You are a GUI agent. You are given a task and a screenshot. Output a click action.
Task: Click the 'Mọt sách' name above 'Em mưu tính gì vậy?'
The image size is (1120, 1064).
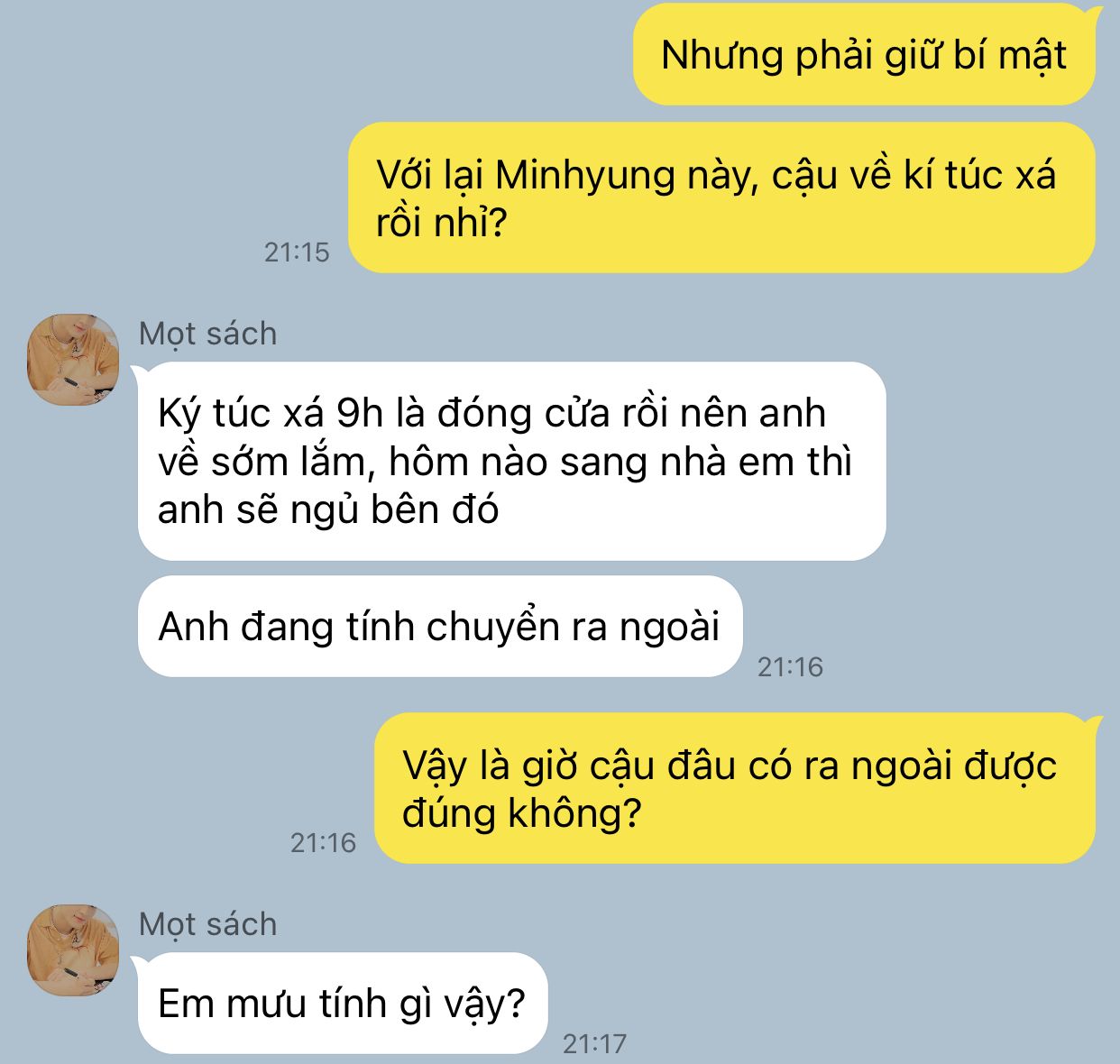pos(208,924)
